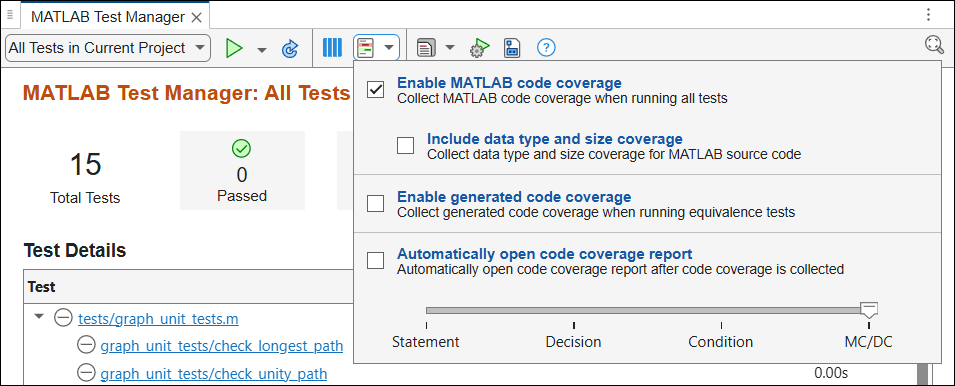Close the MATLAB Test Manager tab

coord(196,18)
